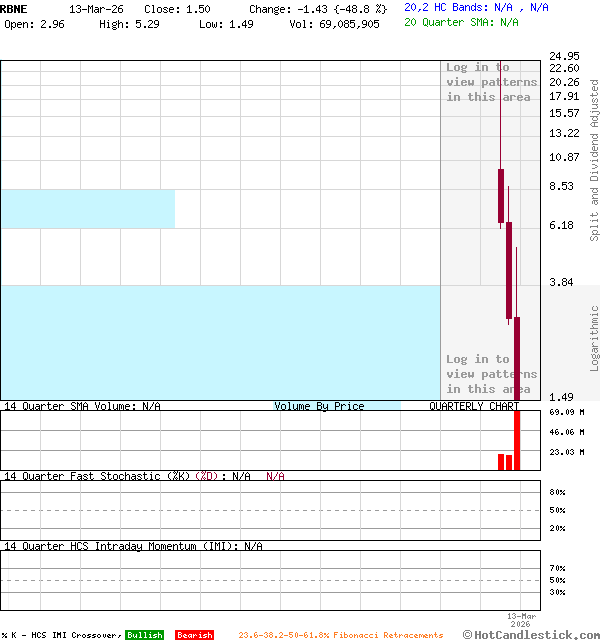Click the lowest candlestick near 1.49
This screenshot has height=640, width=600.
(517, 358)
